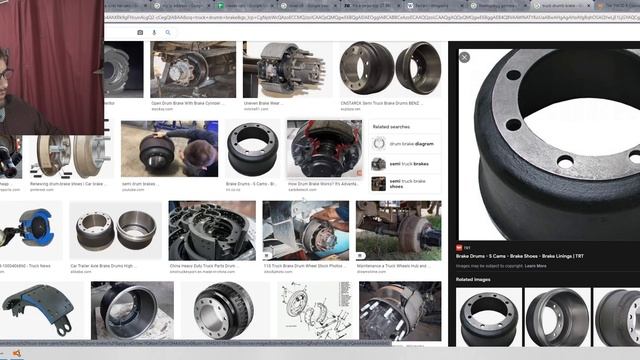The height and width of the screenshot is (360, 640).
Task: Select 'drum brake diagram' related search
Action: pyautogui.click(x=405, y=144)
